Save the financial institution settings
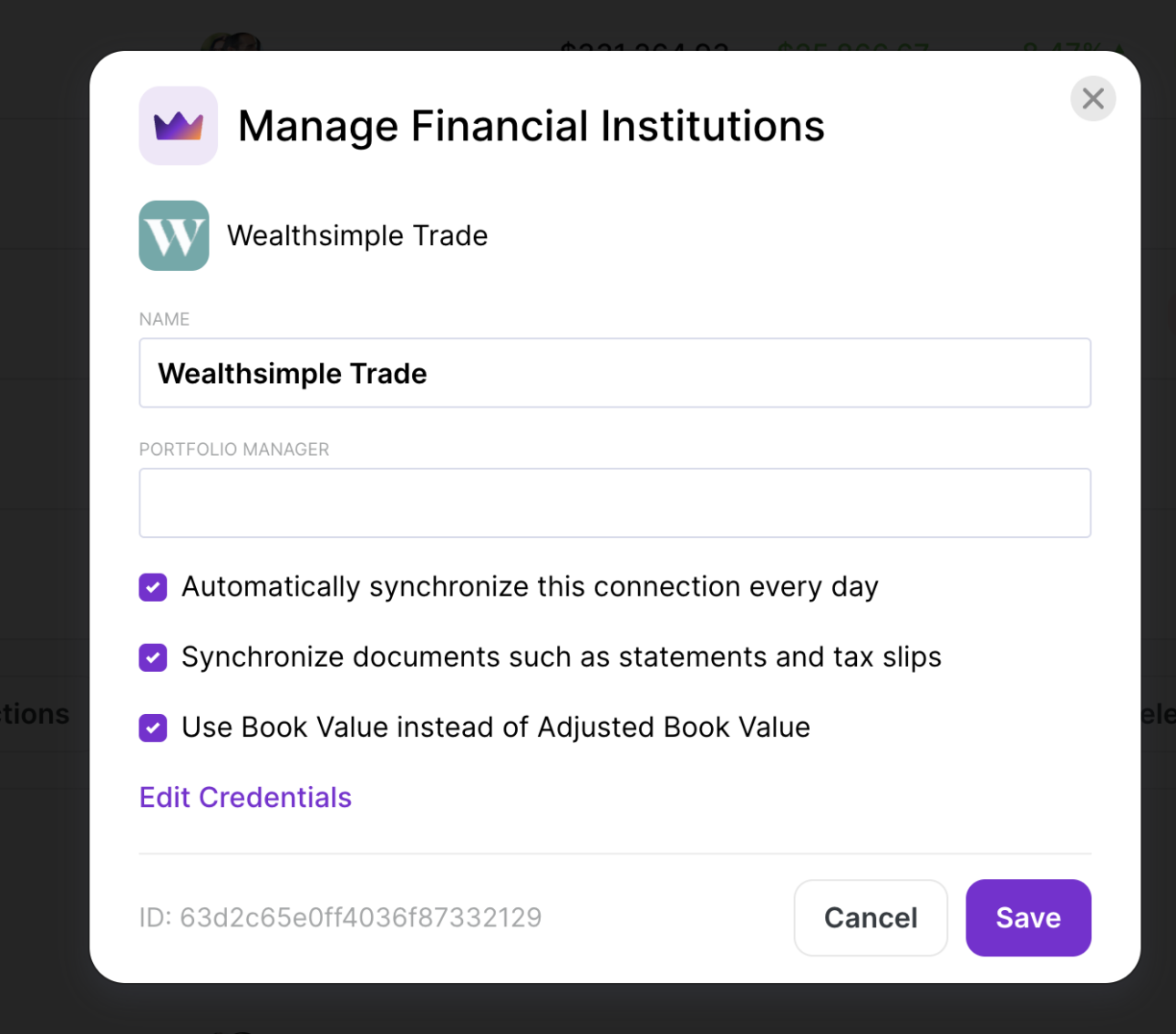 point(1027,917)
